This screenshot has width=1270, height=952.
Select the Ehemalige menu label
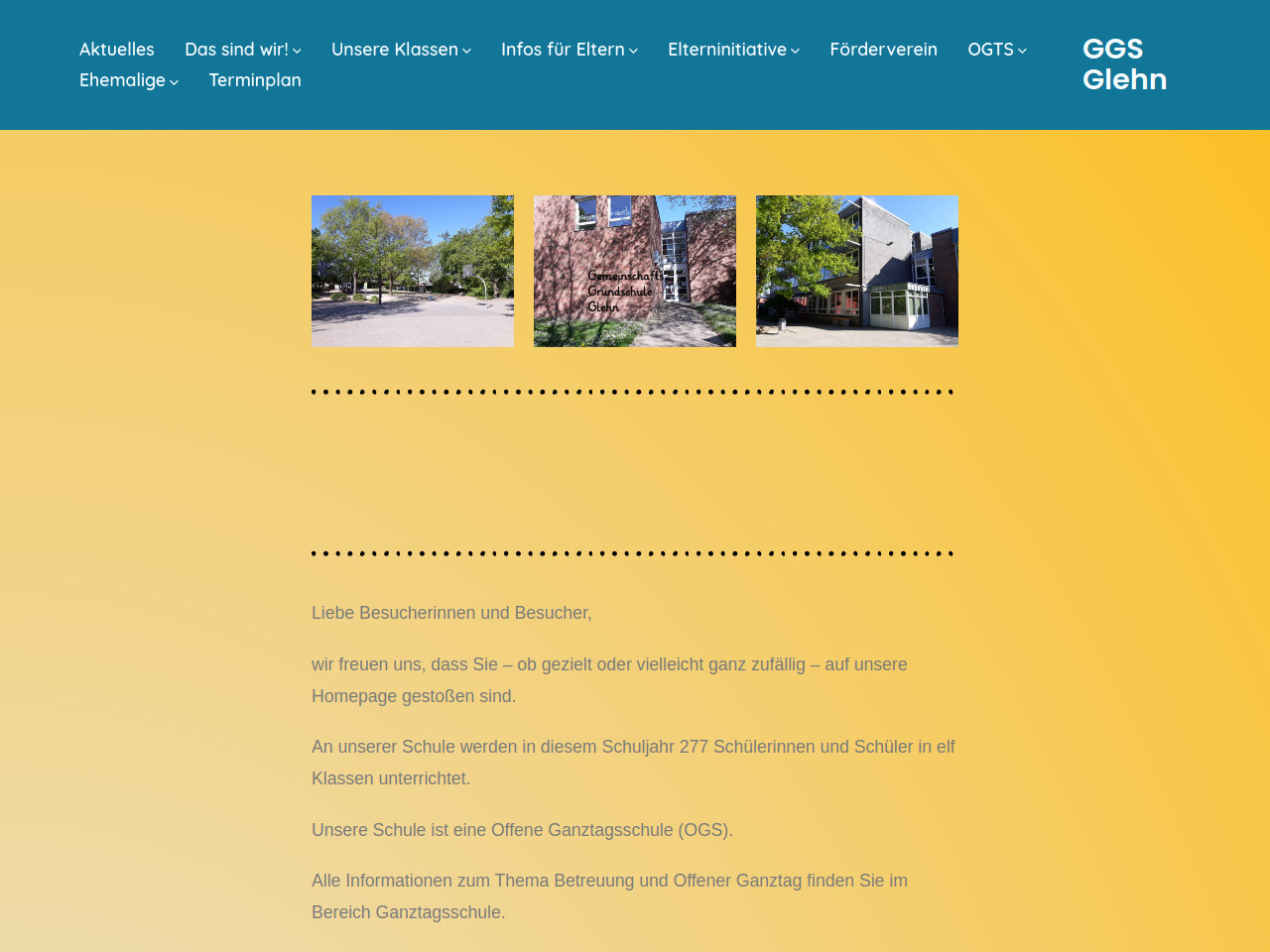(x=122, y=80)
